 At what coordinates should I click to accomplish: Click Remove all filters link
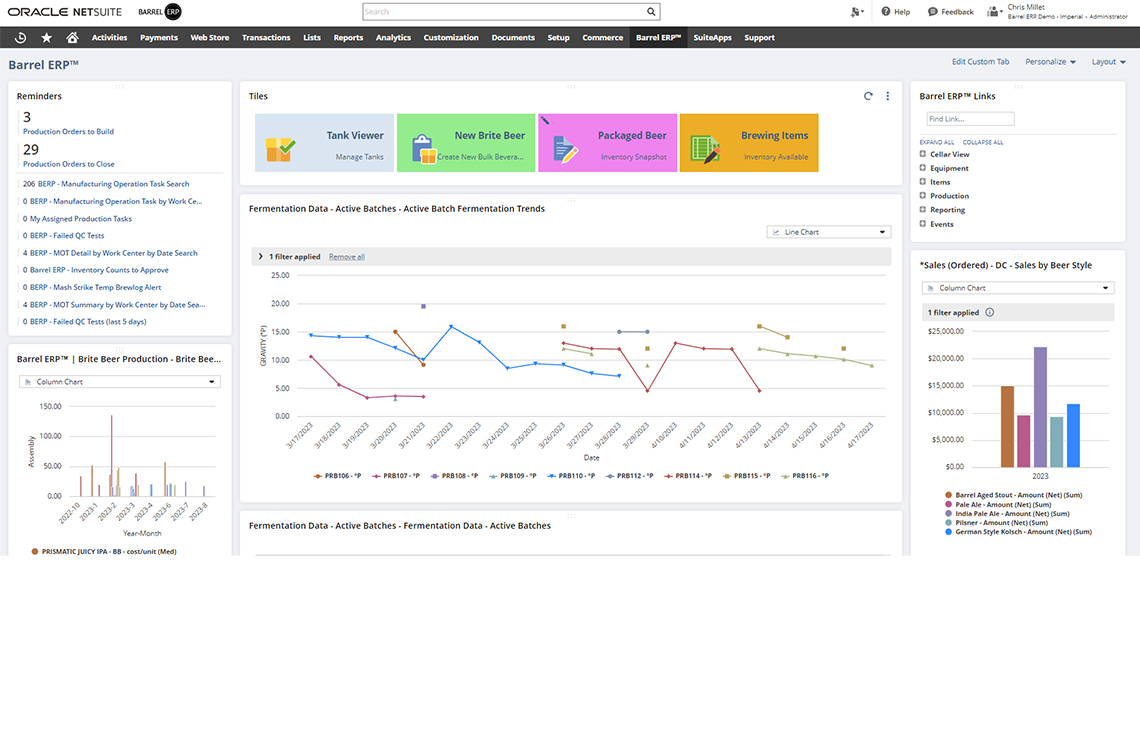[x=347, y=257]
